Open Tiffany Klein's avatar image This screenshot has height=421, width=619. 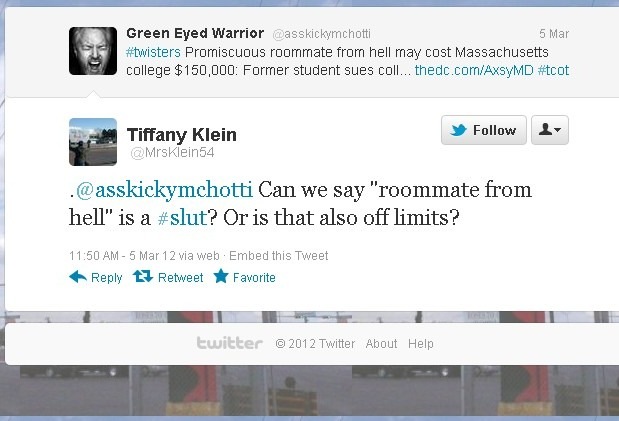(93, 142)
